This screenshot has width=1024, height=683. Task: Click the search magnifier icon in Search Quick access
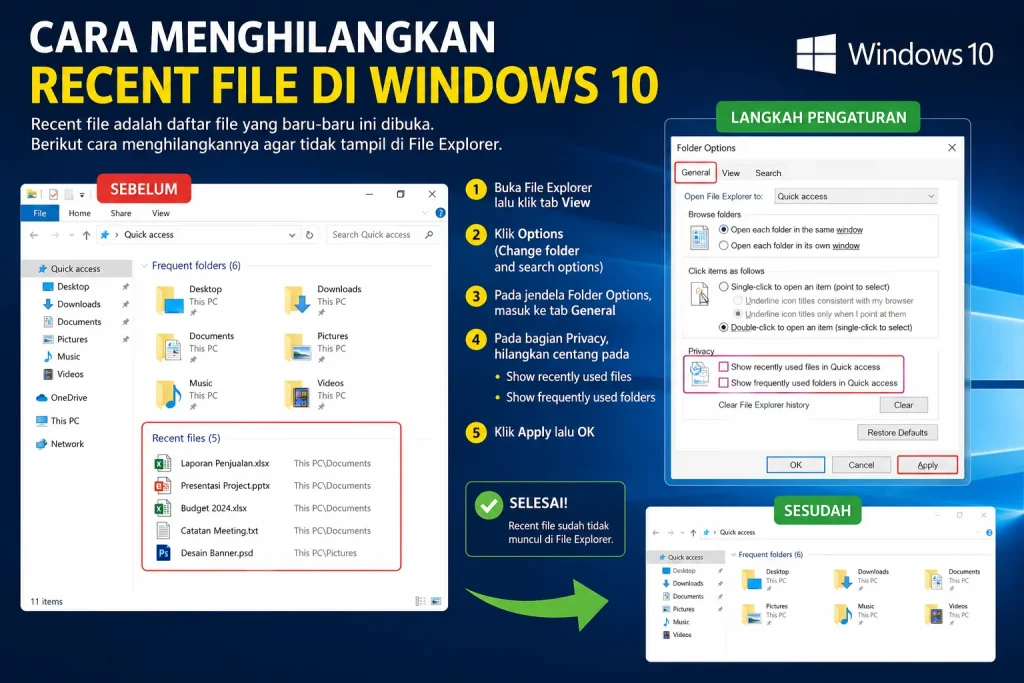click(429, 234)
